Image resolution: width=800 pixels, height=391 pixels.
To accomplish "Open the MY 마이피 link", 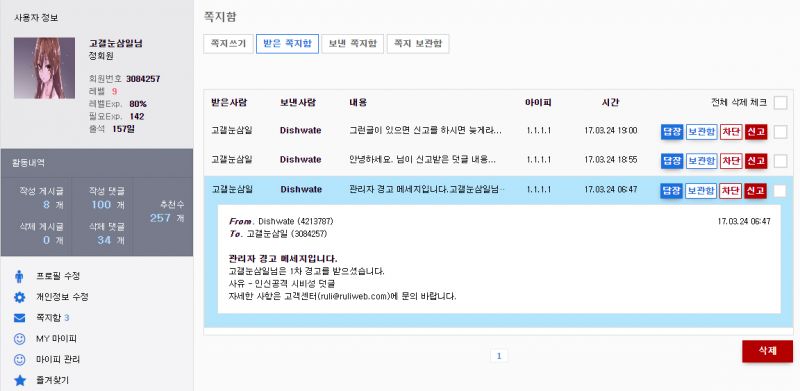I will (56, 339).
